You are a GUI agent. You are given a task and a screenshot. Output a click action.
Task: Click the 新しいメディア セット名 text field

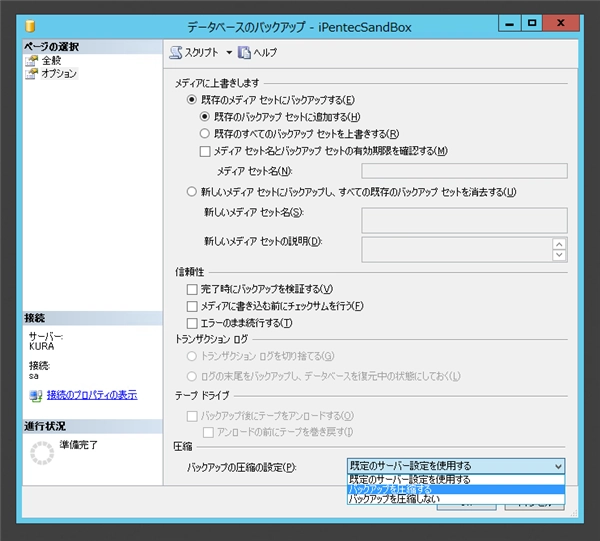coord(464,220)
